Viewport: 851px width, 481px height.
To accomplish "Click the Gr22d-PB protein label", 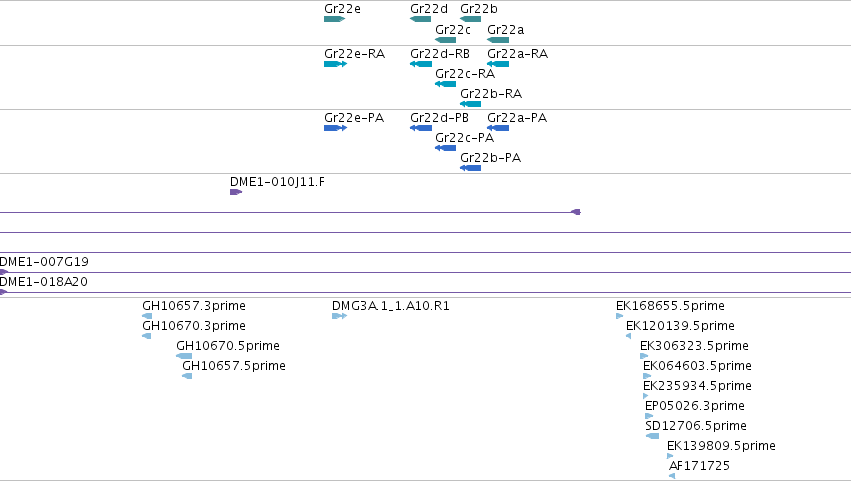I will pyautogui.click(x=439, y=118).
